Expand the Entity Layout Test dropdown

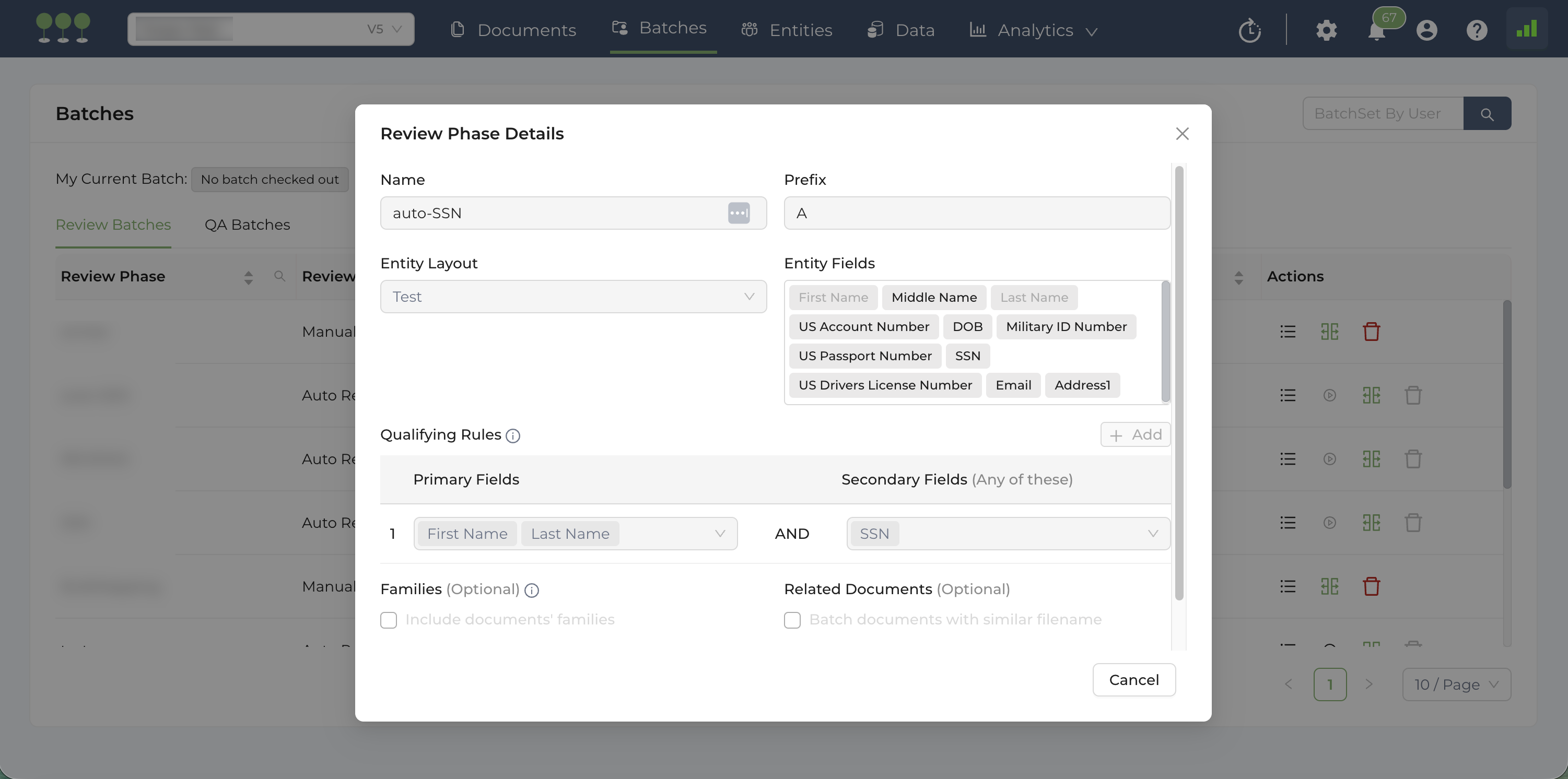point(573,297)
